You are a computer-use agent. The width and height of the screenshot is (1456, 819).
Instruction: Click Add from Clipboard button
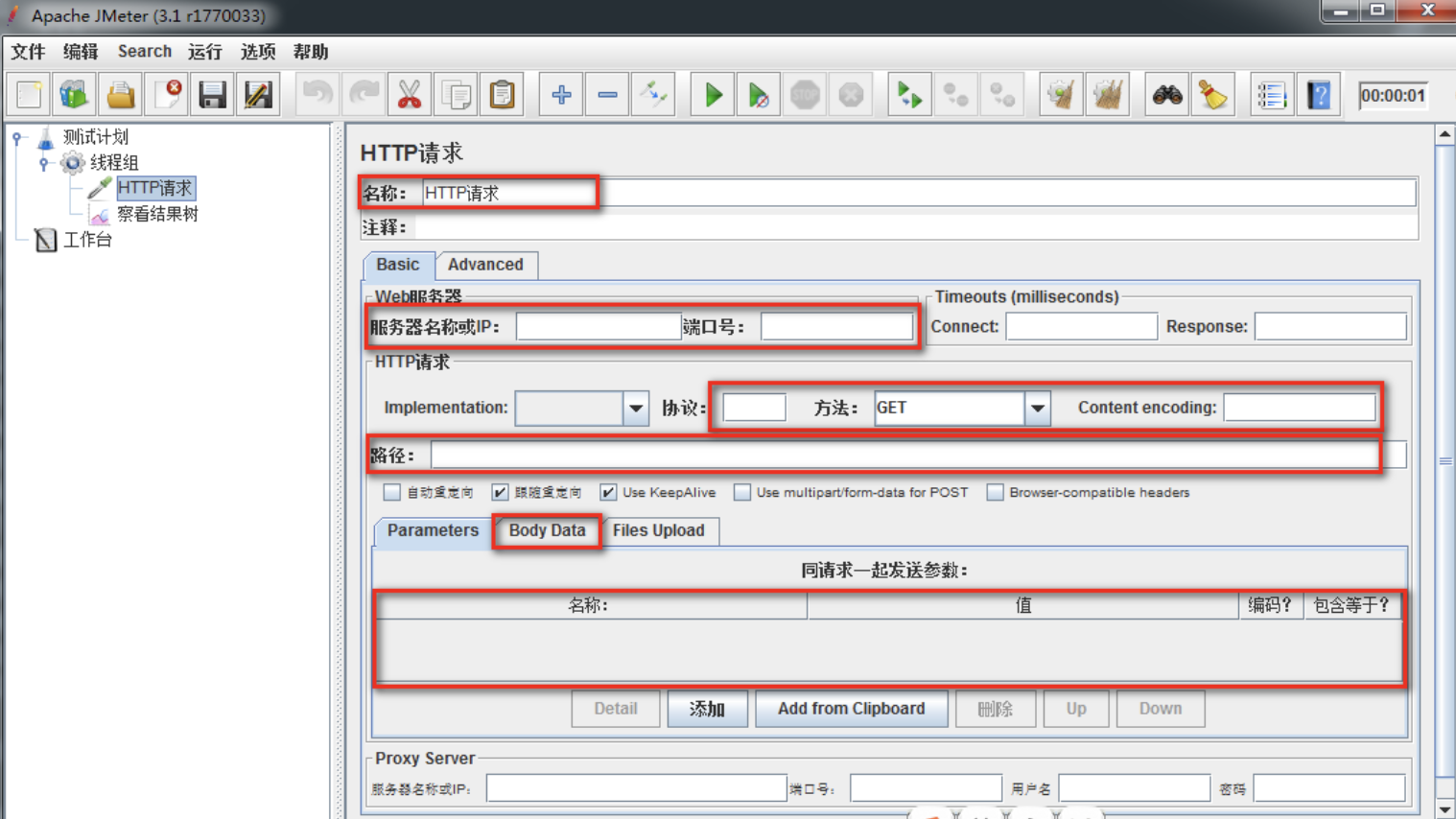[x=852, y=709]
